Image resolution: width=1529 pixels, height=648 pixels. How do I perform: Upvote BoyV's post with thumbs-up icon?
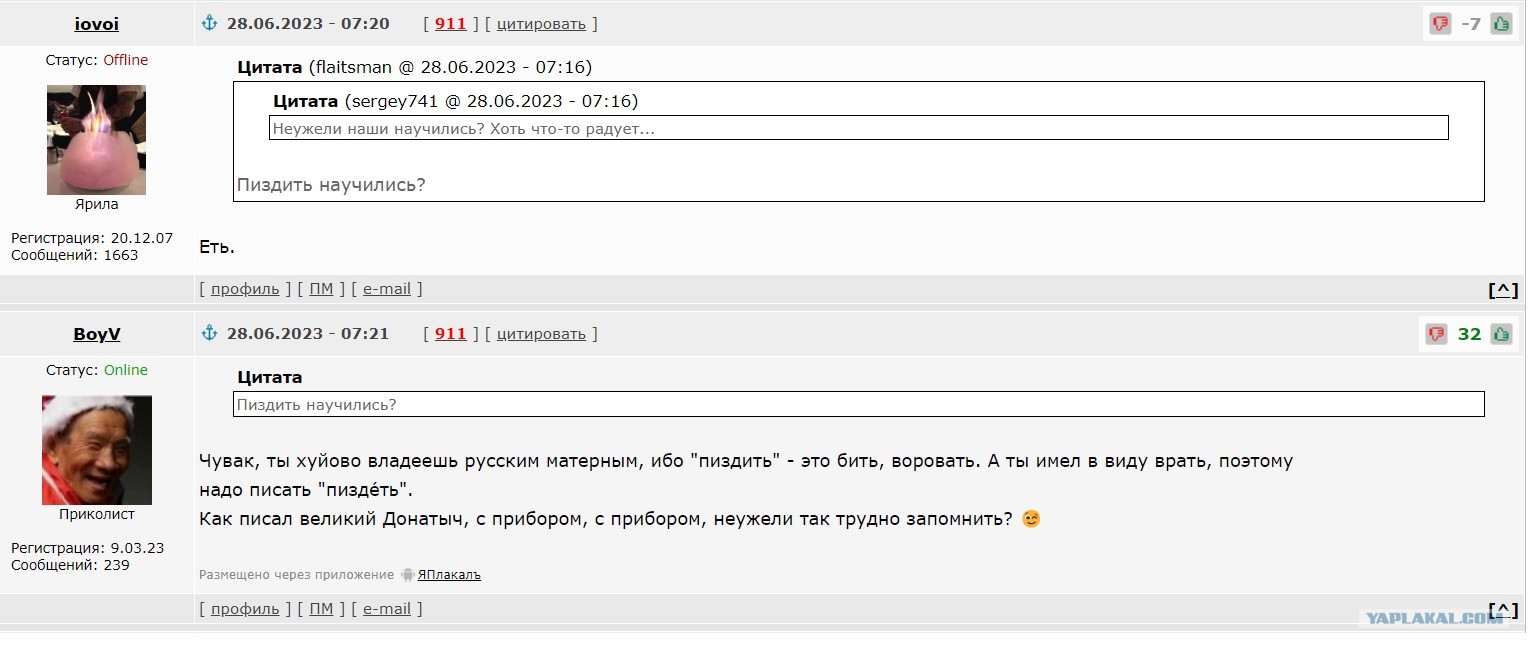coord(1500,334)
